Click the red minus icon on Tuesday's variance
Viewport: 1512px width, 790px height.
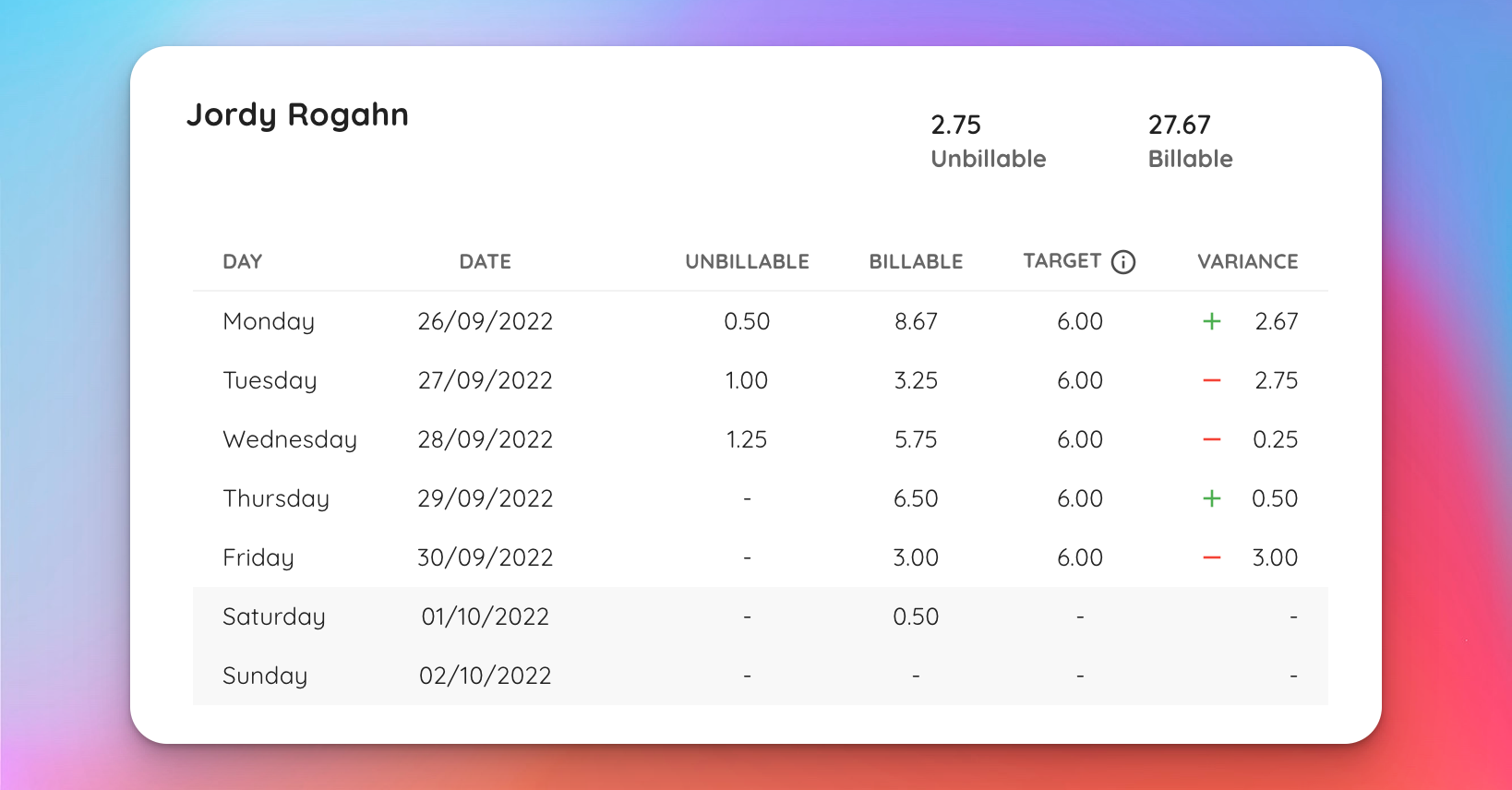(1212, 380)
